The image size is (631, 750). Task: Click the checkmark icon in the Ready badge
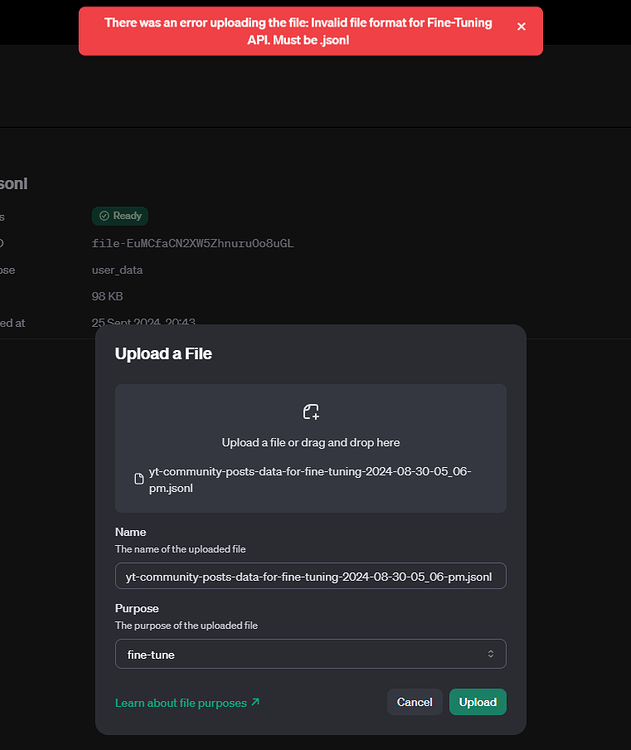click(104, 216)
